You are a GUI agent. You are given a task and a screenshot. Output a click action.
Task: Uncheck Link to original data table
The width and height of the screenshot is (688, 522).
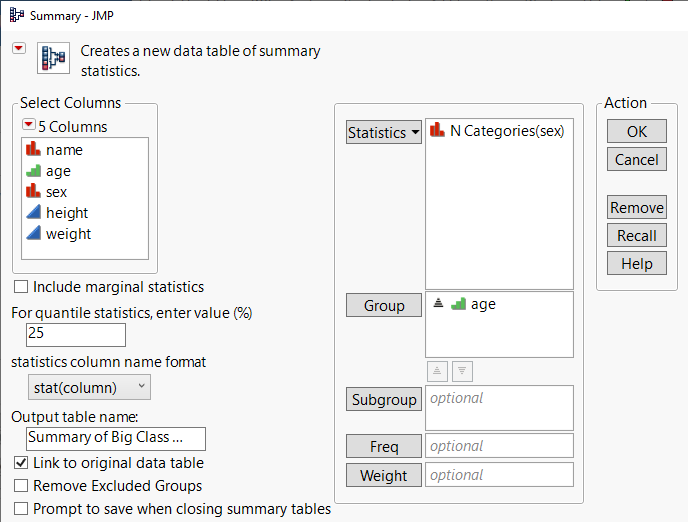(x=22, y=463)
